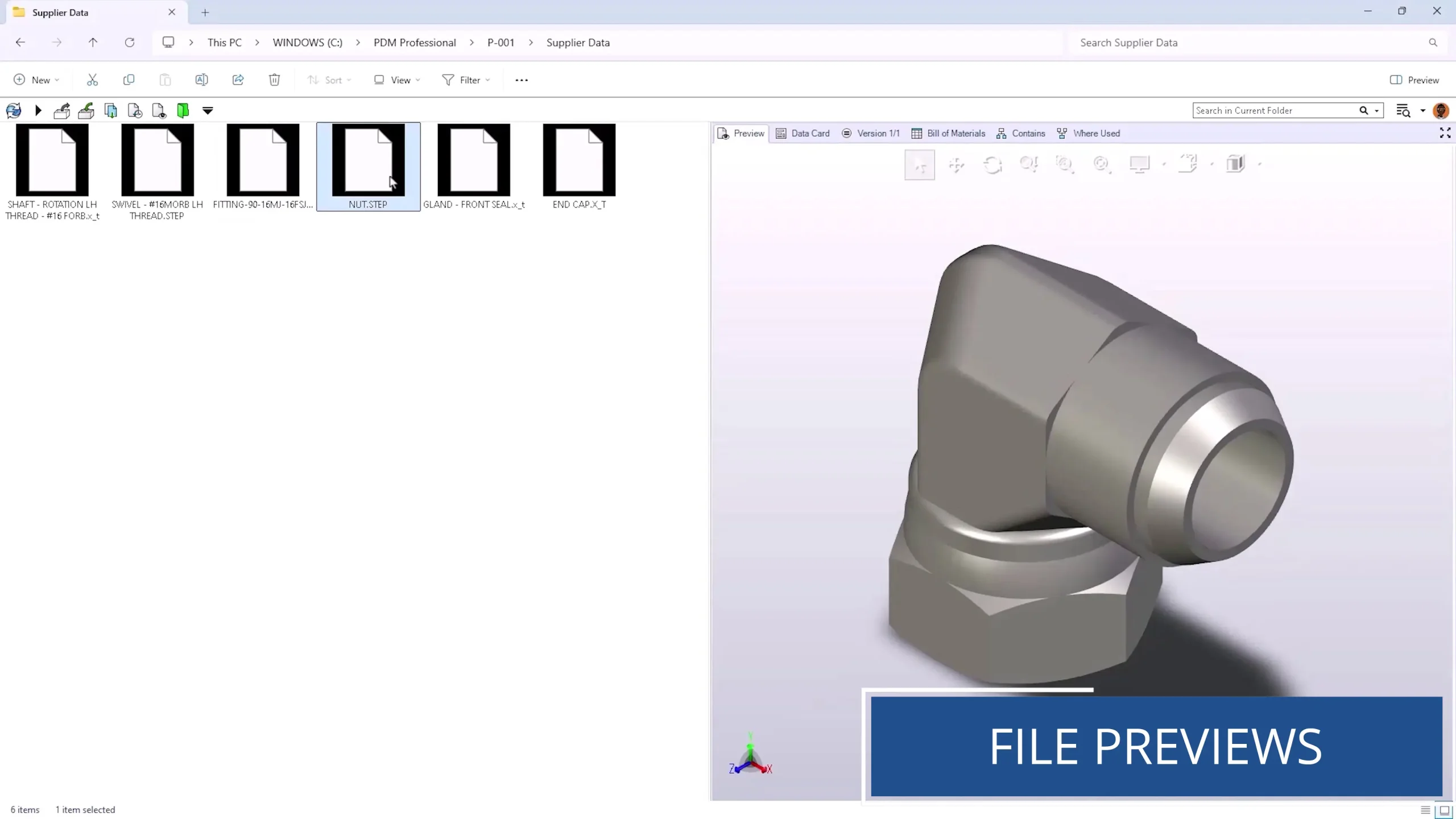Viewport: 1456px width, 819px height.
Task: Get latest version of the file
Action: point(110,110)
